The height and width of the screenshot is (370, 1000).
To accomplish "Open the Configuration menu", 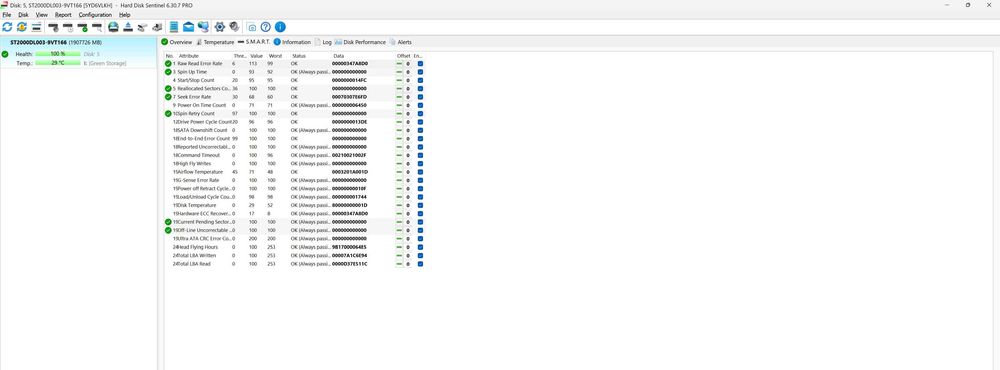I will click(x=95, y=15).
